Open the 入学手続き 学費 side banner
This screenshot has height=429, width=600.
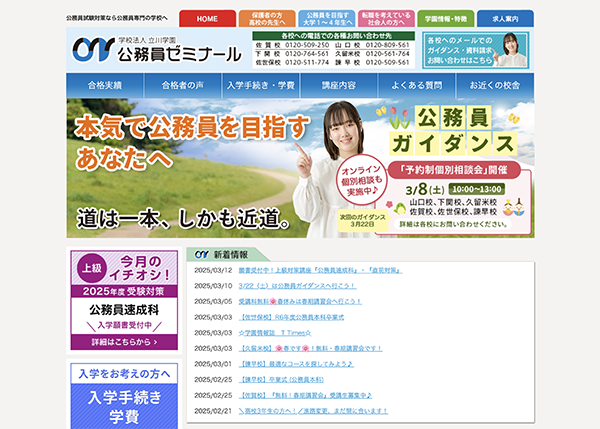coord(124,396)
